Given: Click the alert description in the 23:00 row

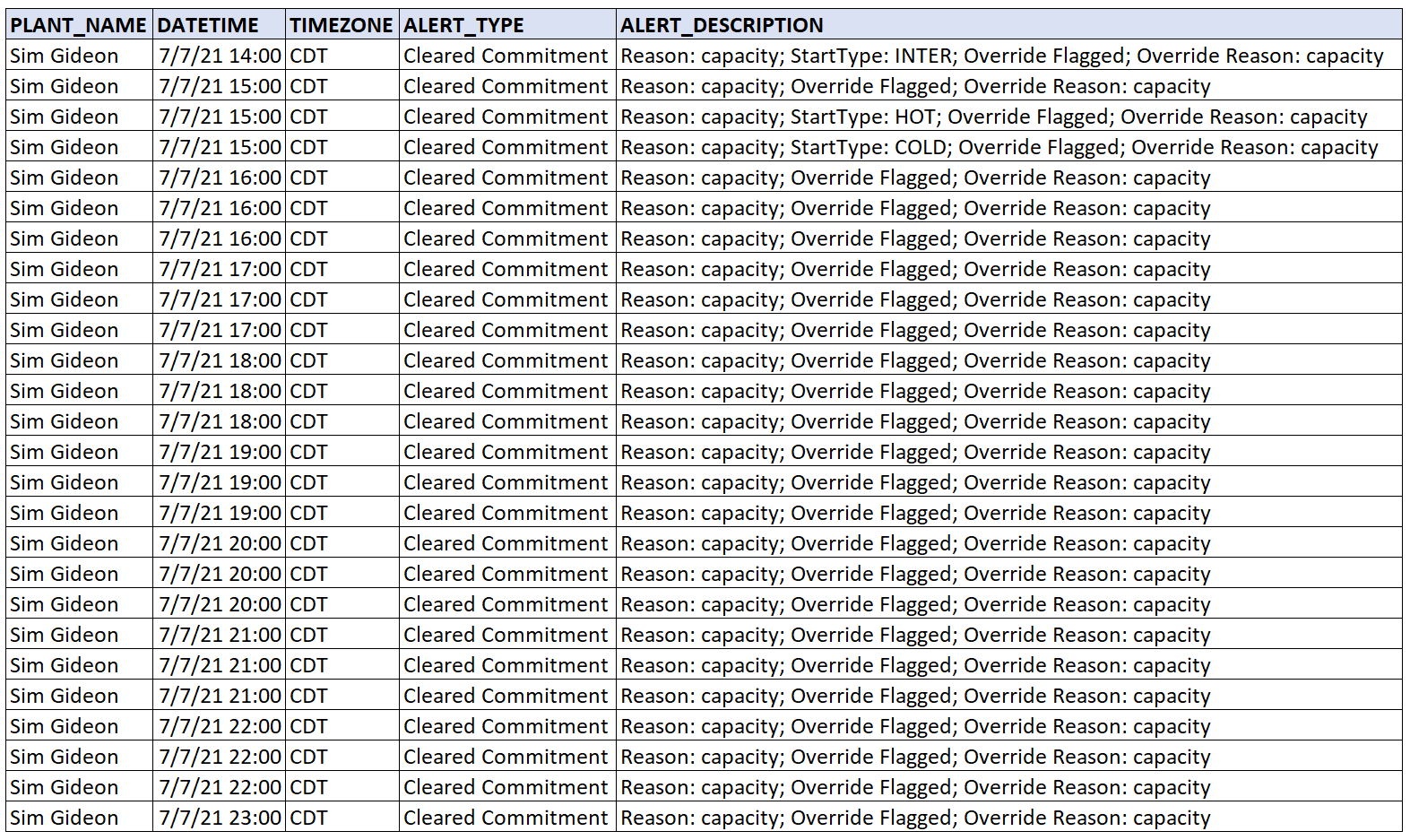Looking at the screenshot, I should tap(915, 818).
